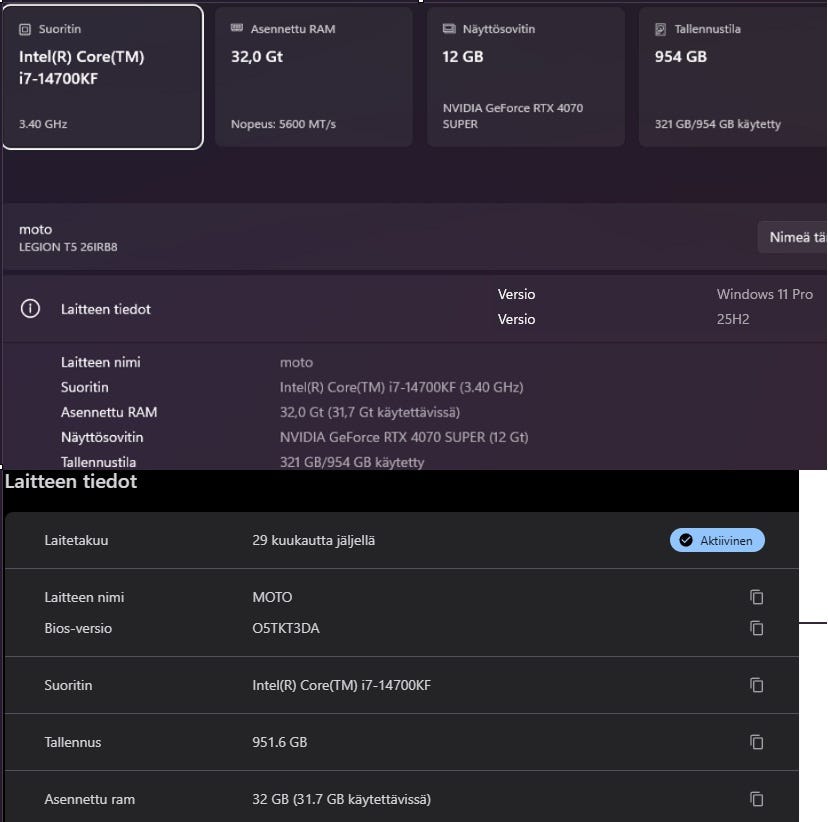
Task: Select the text 'LEGION T5 26IRB8'
Action: pyautogui.click(x=68, y=247)
